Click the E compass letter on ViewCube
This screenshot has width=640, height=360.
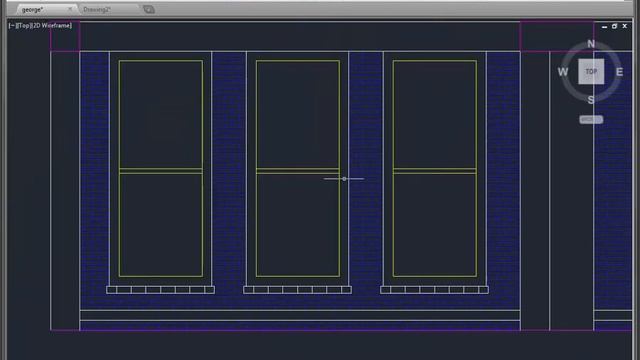tap(619, 72)
